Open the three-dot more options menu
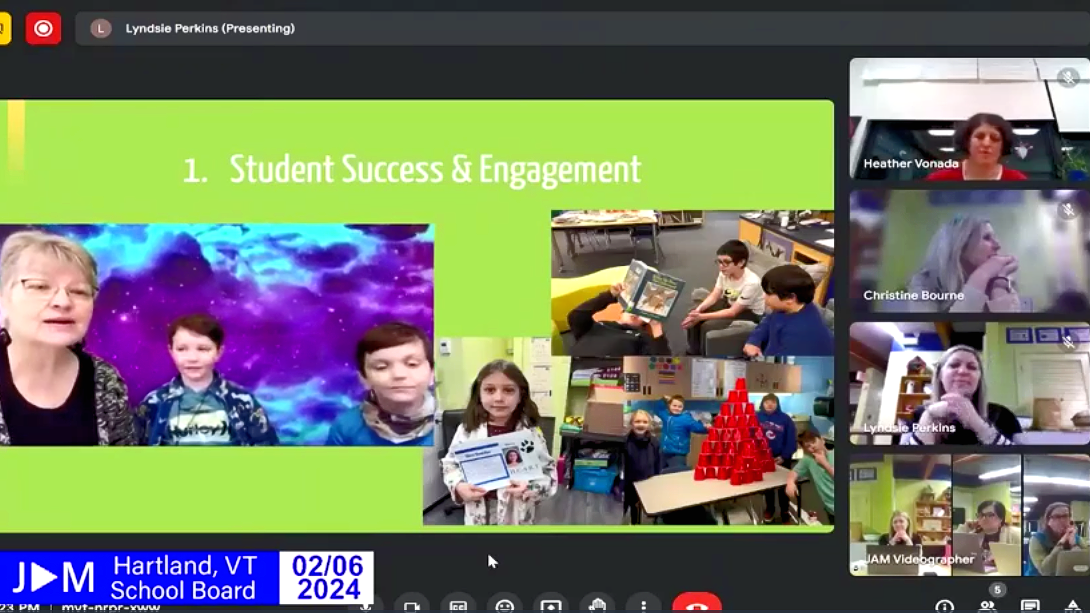The height and width of the screenshot is (613, 1090). (644, 606)
